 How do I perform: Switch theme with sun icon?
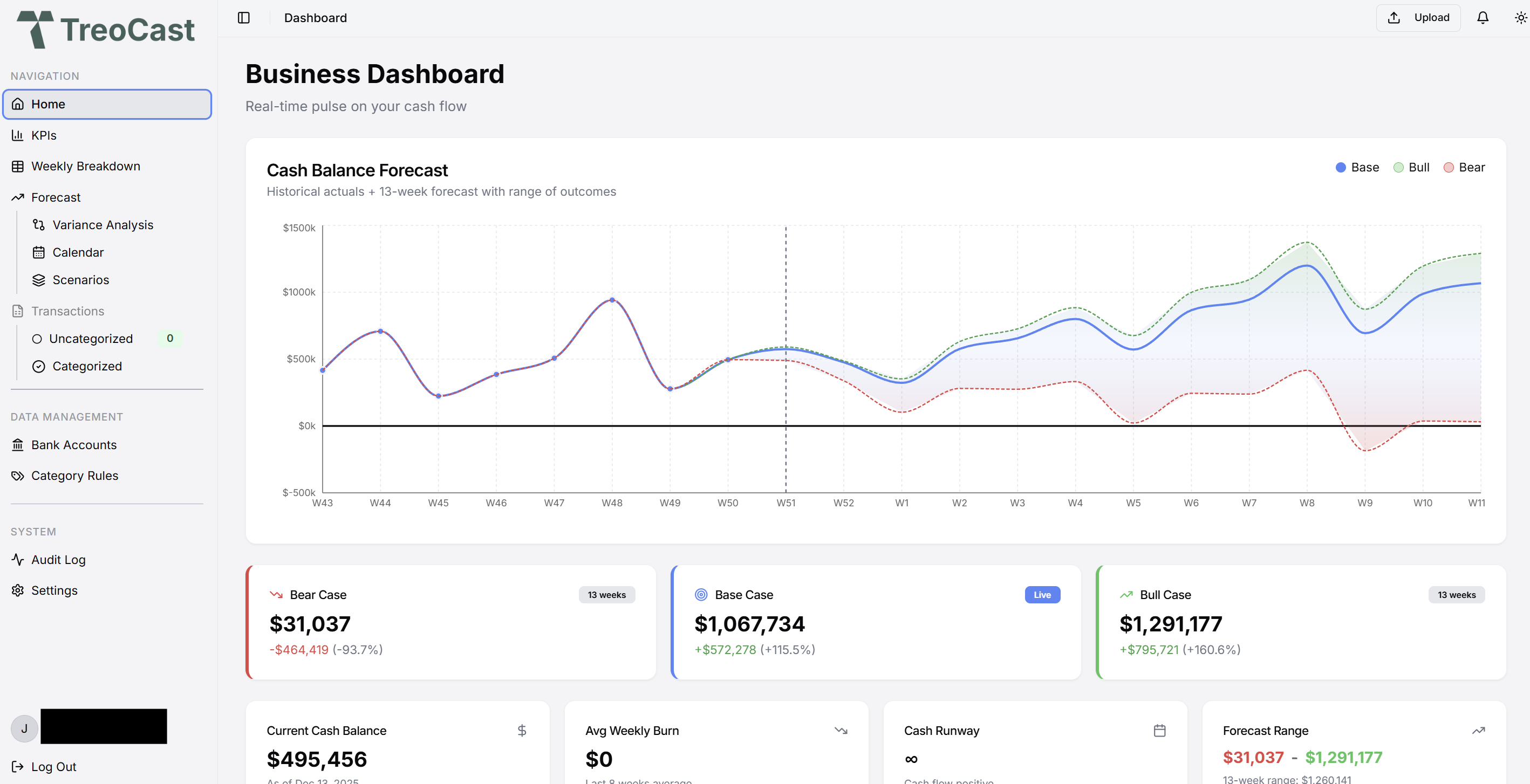(x=1520, y=18)
